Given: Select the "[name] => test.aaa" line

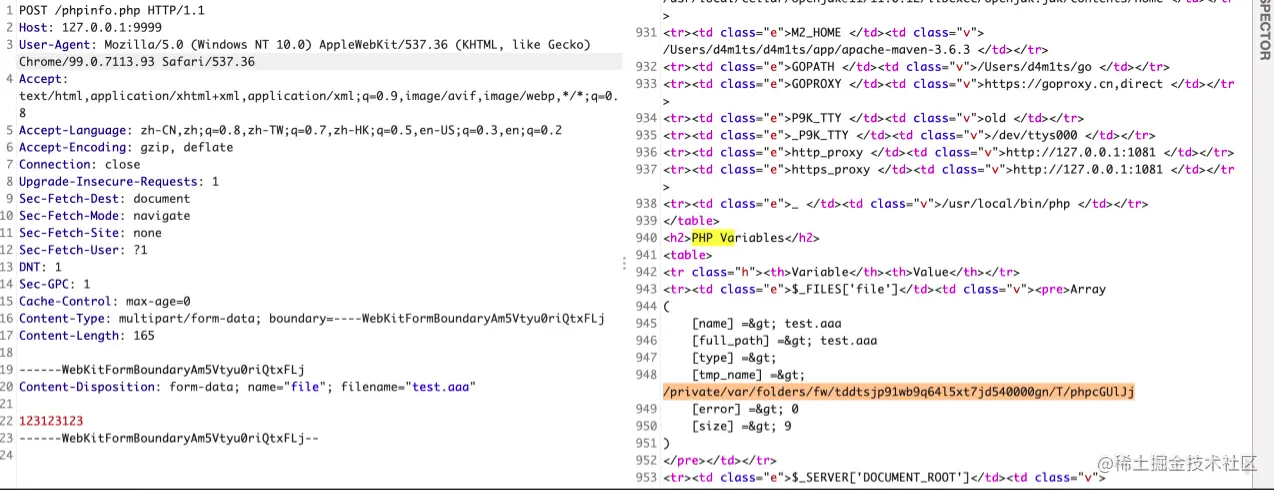Looking at the screenshot, I should 766,323.
